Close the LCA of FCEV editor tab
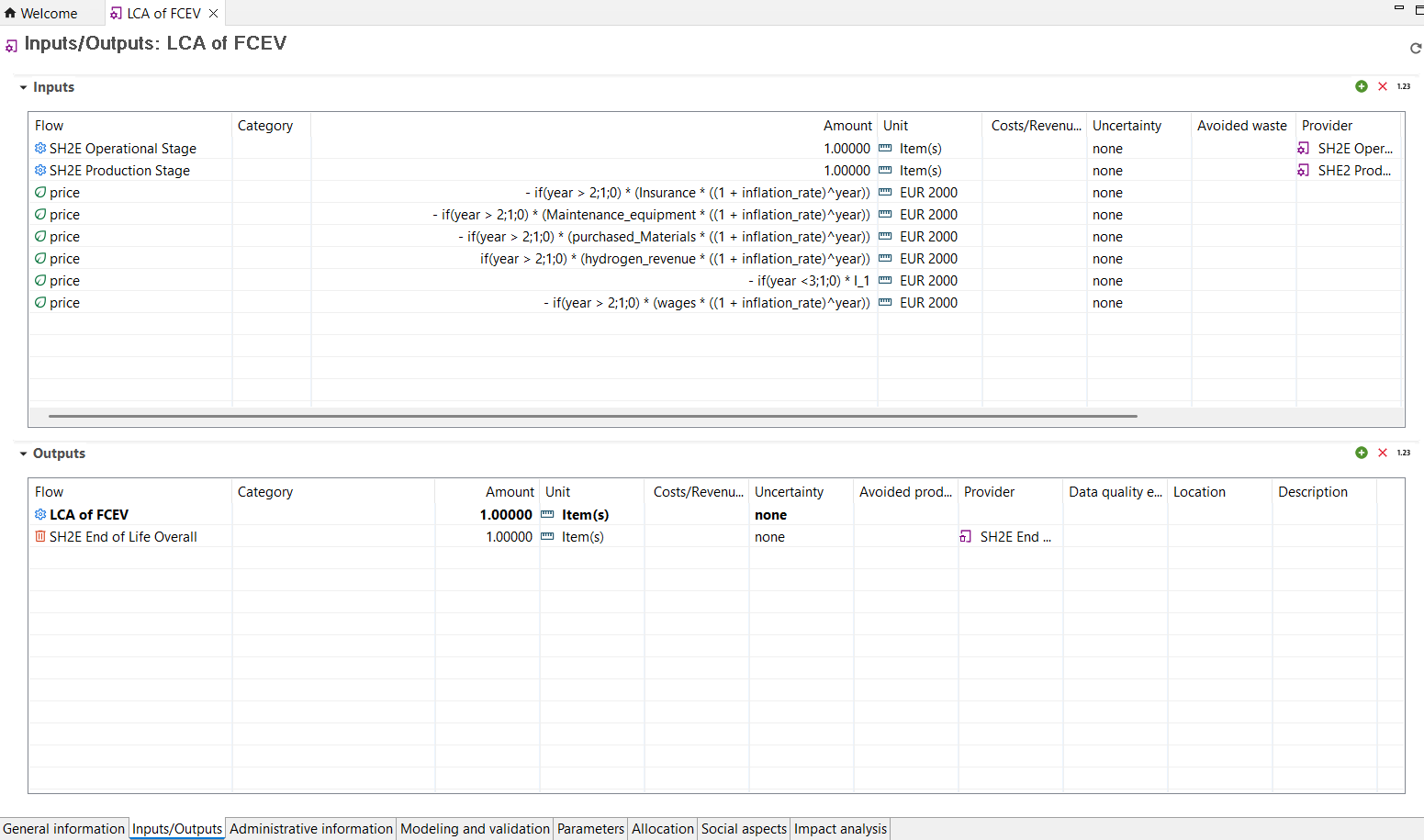 pyautogui.click(x=214, y=14)
